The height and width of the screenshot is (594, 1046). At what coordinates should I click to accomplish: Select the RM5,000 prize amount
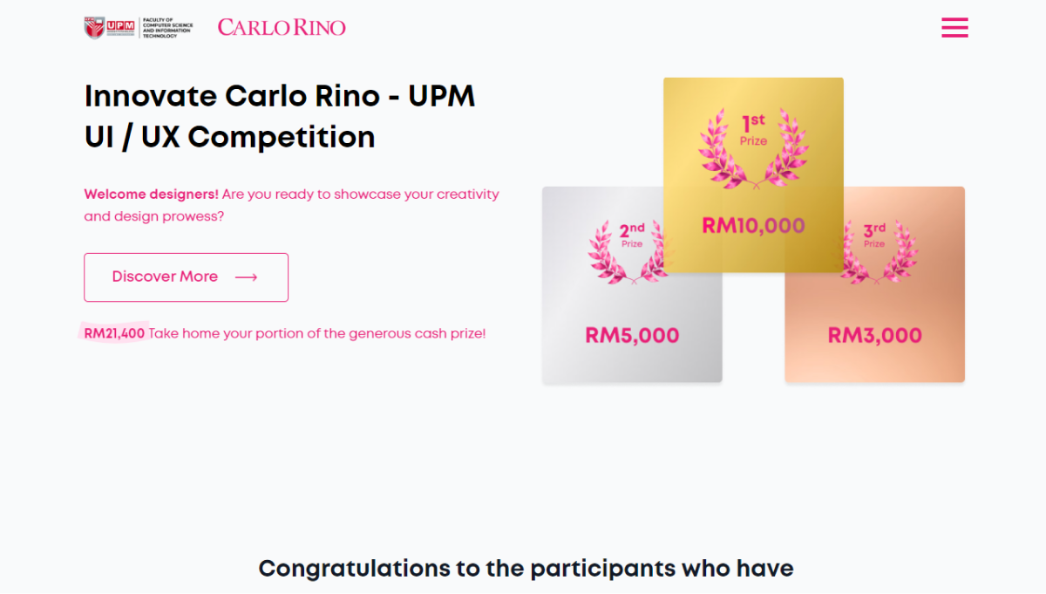632,336
